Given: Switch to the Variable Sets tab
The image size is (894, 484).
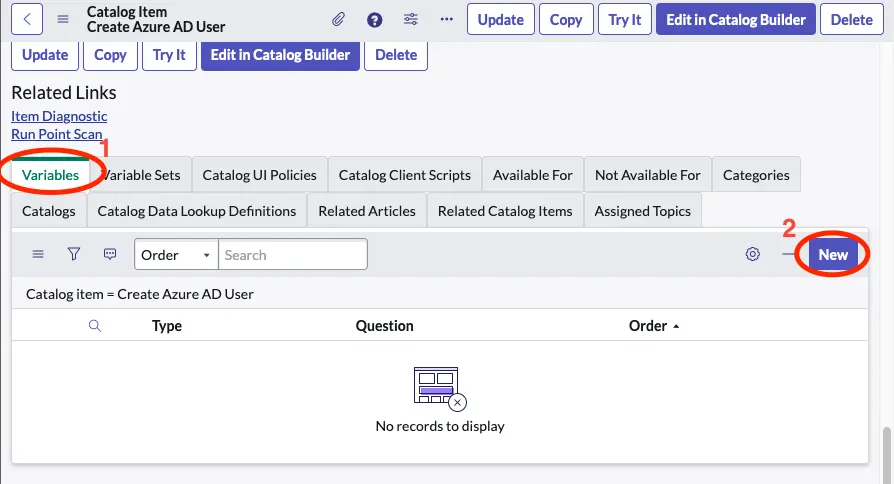Looking at the screenshot, I should click(141, 175).
